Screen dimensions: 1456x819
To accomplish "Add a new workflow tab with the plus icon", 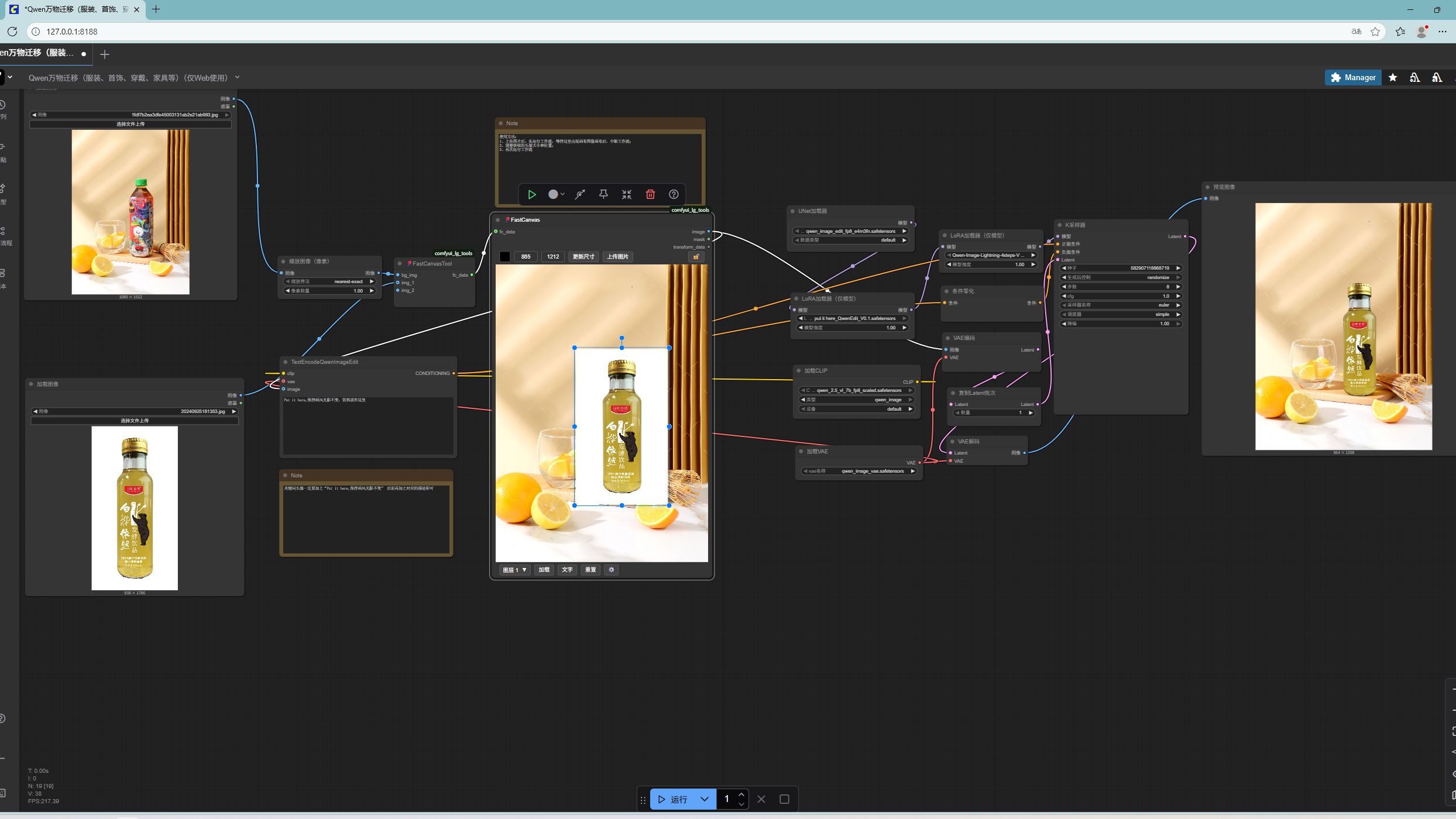I will (105, 54).
